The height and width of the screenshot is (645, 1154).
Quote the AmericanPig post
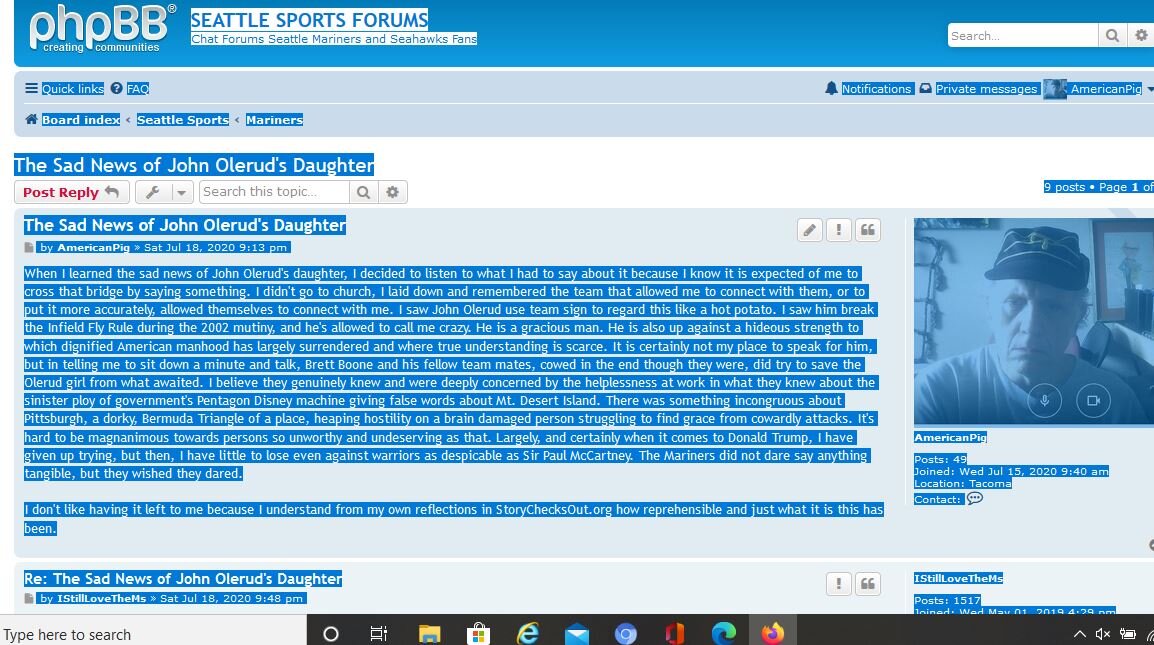[868, 230]
